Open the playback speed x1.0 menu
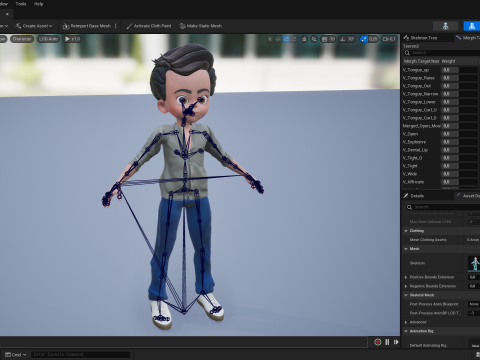This screenshot has width=480, height=360. (x=72, y=39)
